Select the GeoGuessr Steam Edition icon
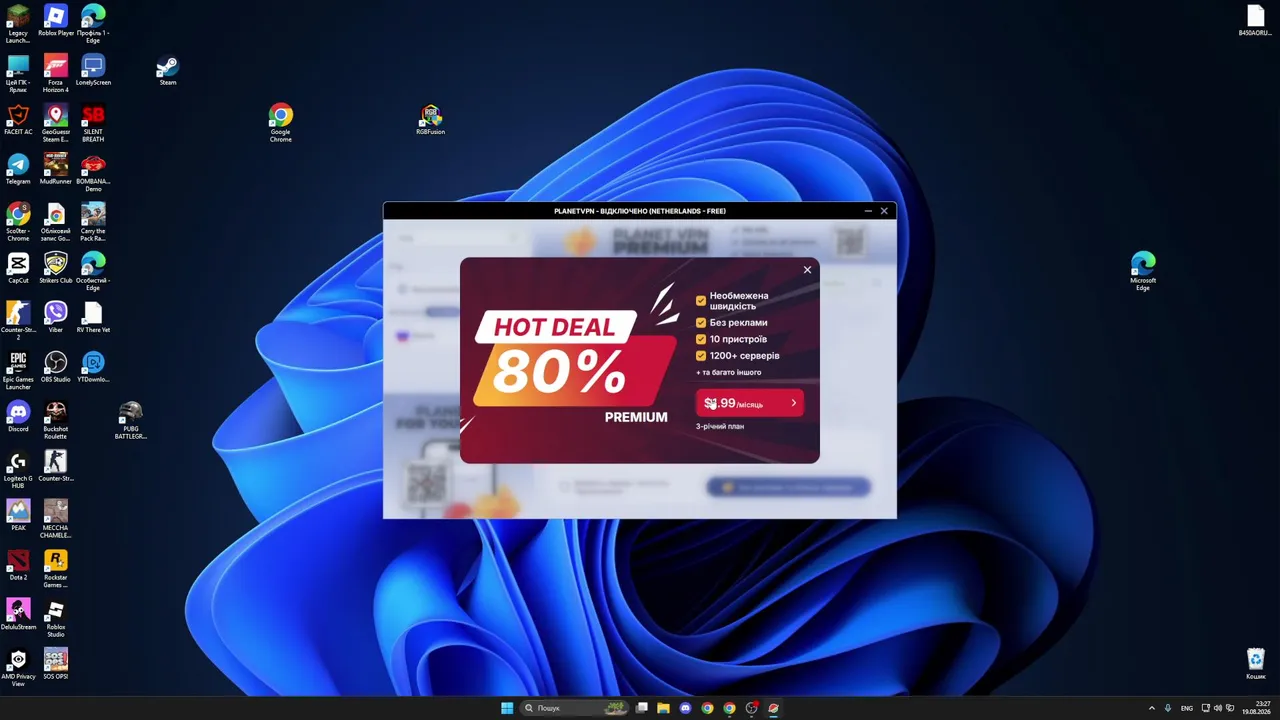Image resolution: width=1280 pixels, height=720 pixels. [x=56, y=123]
